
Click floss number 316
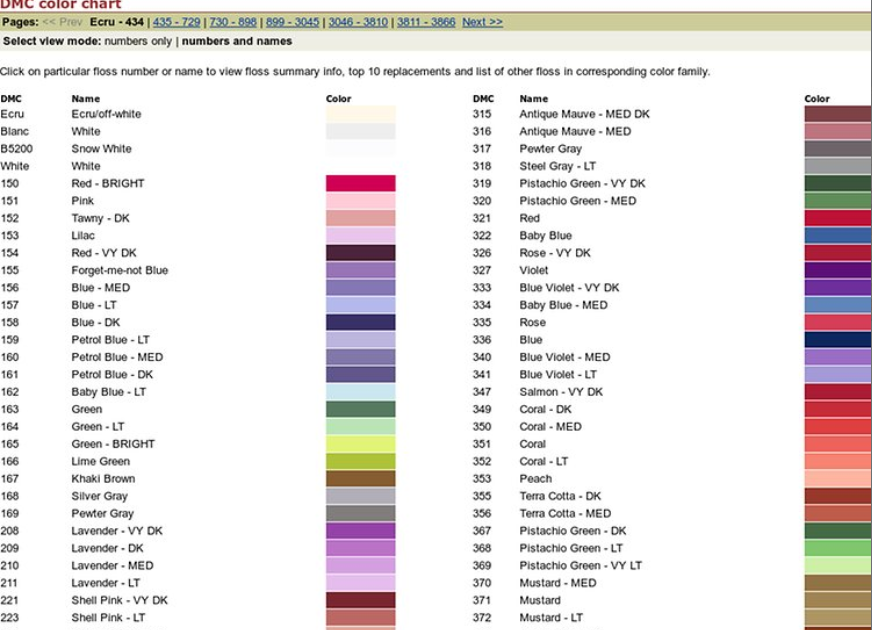[482, 132]
